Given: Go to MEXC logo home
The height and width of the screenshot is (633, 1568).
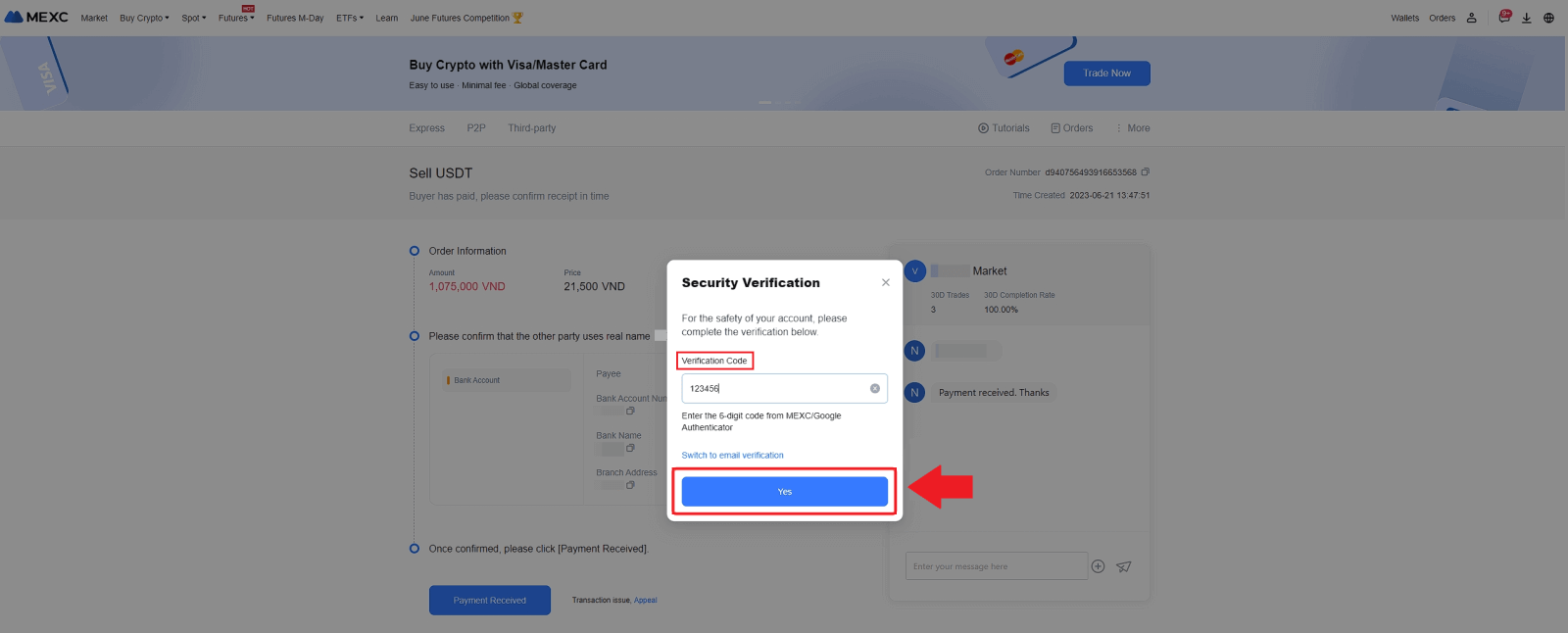Looking at the screenshot, I should pyautogui.click(x=37, y=18).
